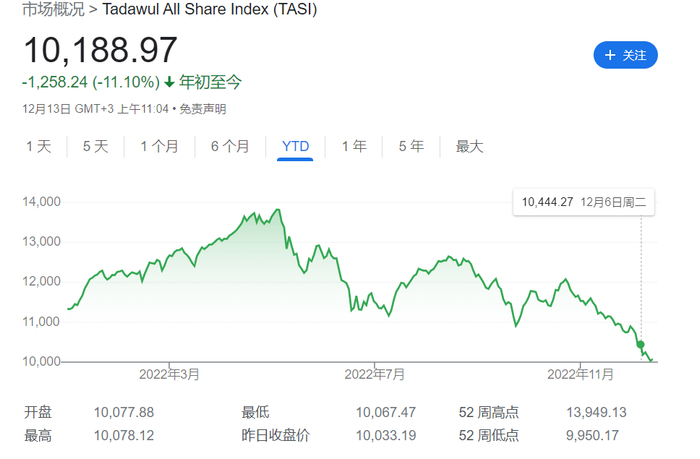Screen dimensions: 700x459
Task: Click the 52 周低点 value 9,950.17
Action: 592,435
